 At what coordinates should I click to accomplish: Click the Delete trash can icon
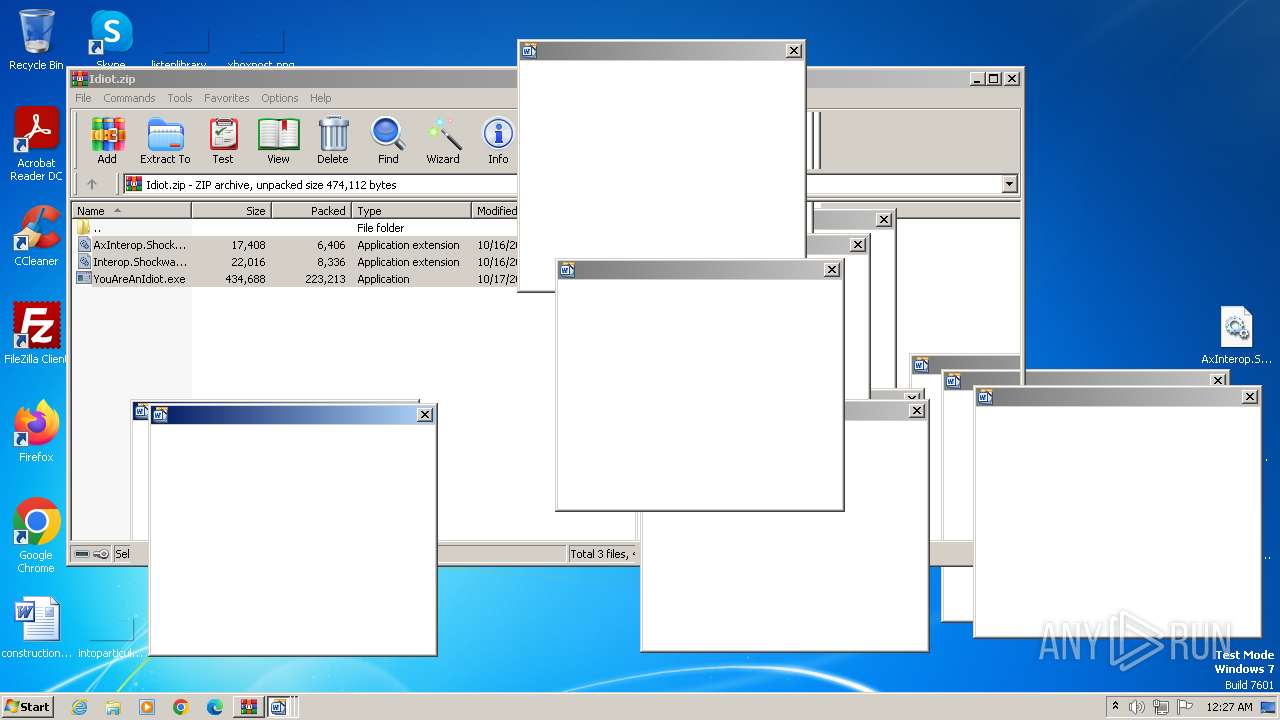coord(333,140)
